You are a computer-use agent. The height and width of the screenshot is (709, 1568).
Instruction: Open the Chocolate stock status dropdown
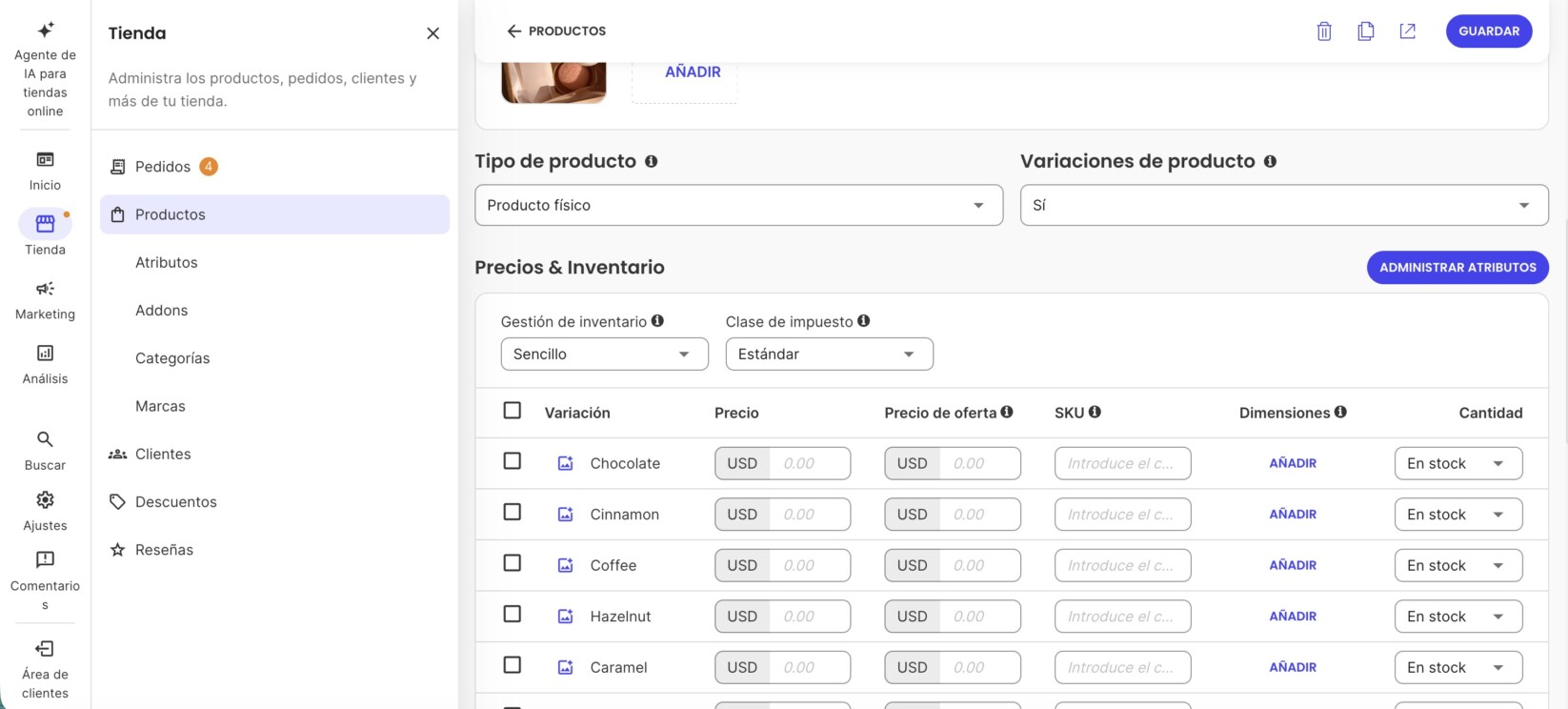tap(1458, 463)
